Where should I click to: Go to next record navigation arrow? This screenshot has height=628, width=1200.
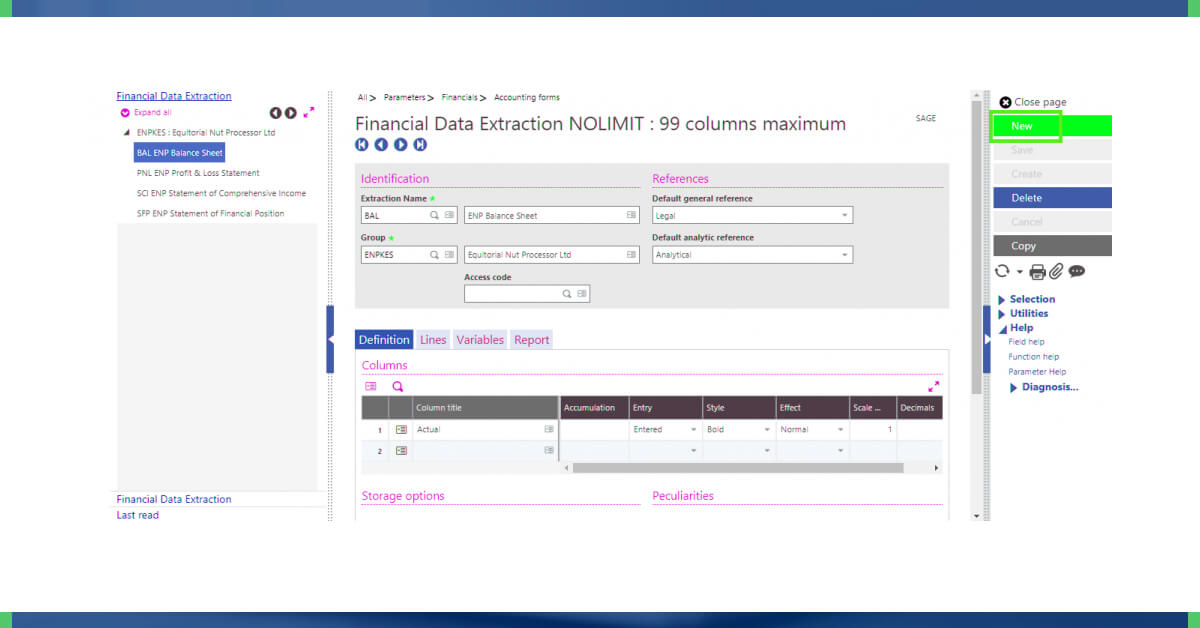click(400, 145)
